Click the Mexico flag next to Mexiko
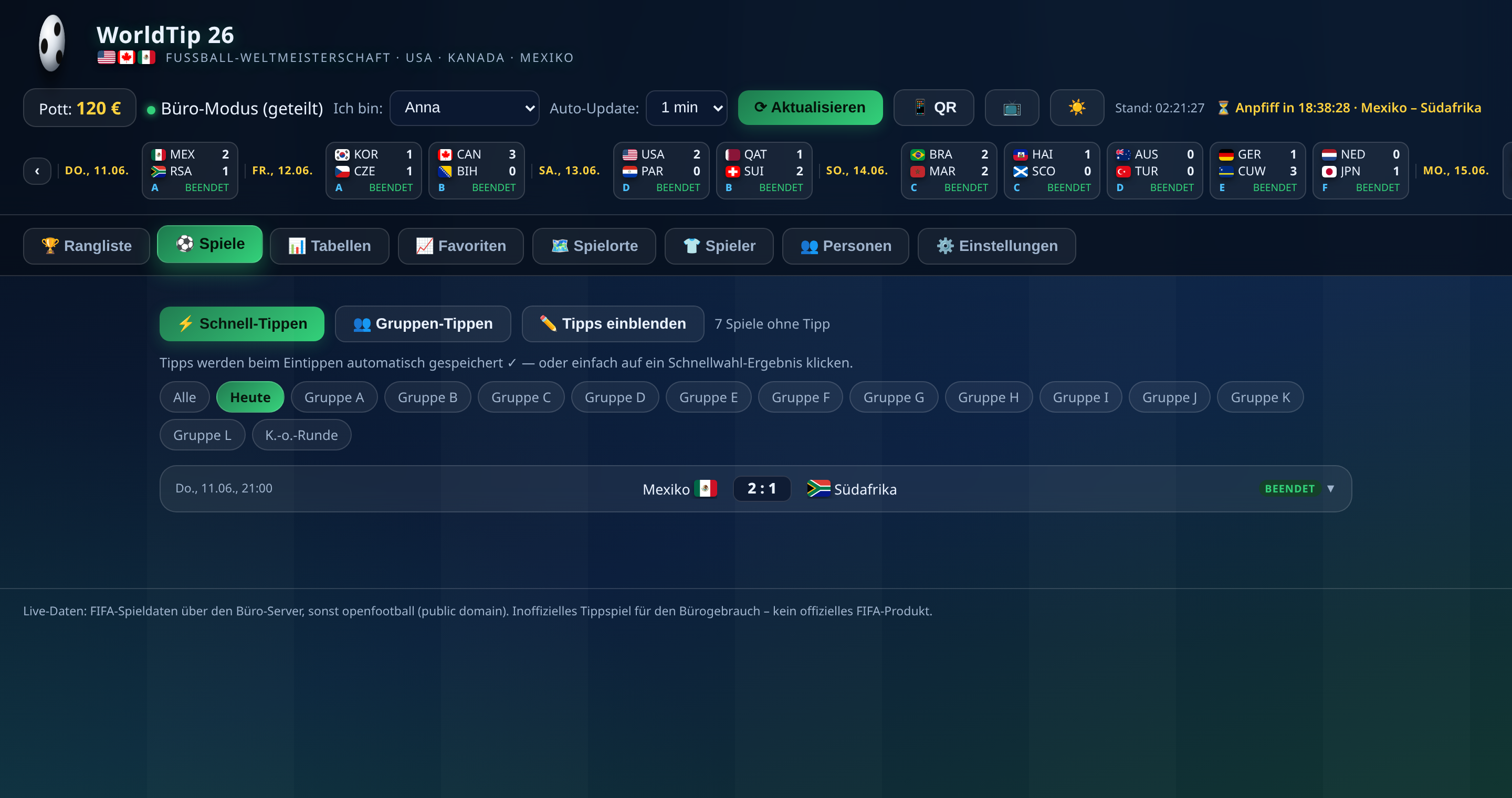This screenshot has height=798, width=1512. 705,488
